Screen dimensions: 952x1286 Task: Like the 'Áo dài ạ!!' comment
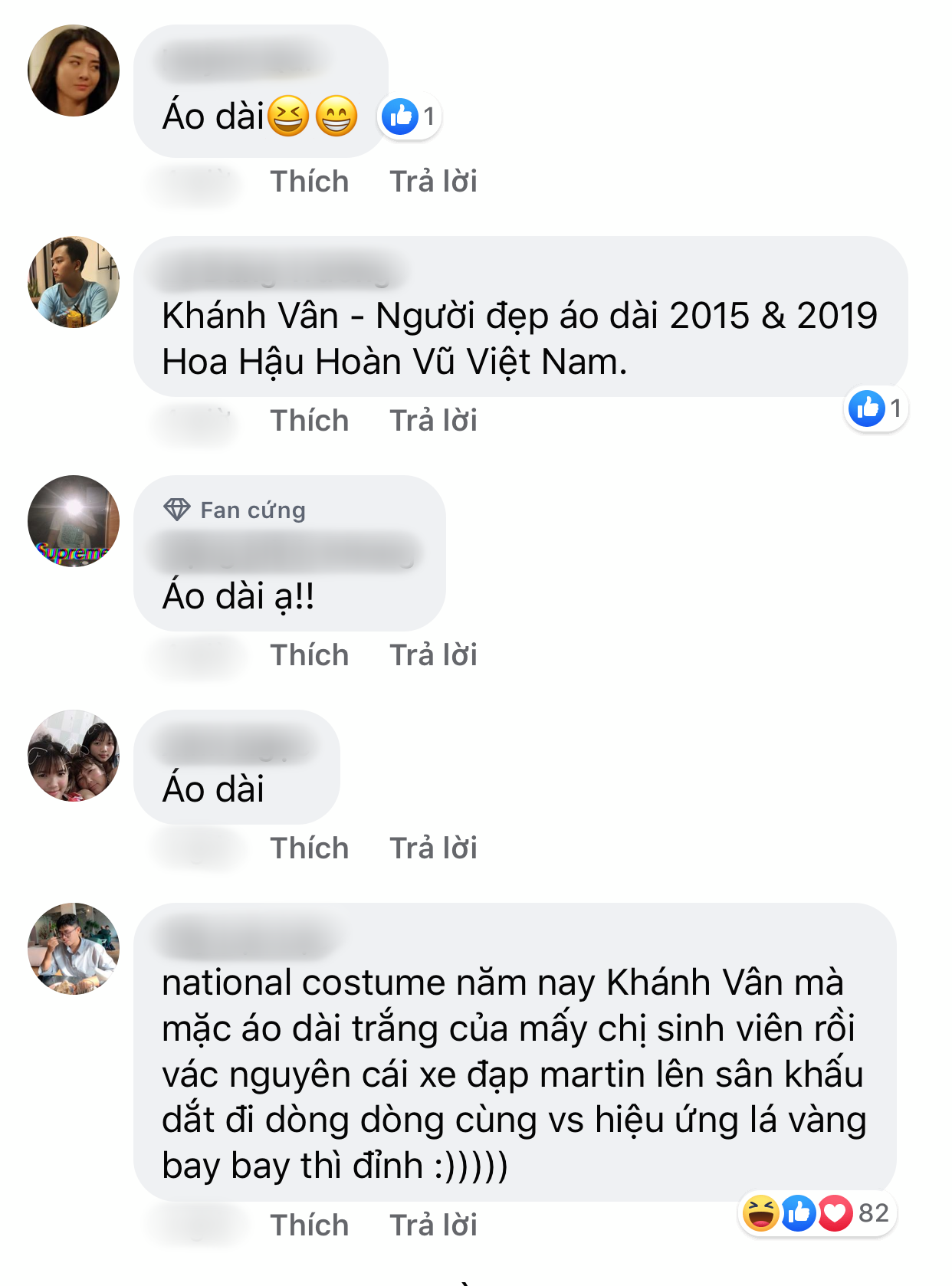[310, 655]
